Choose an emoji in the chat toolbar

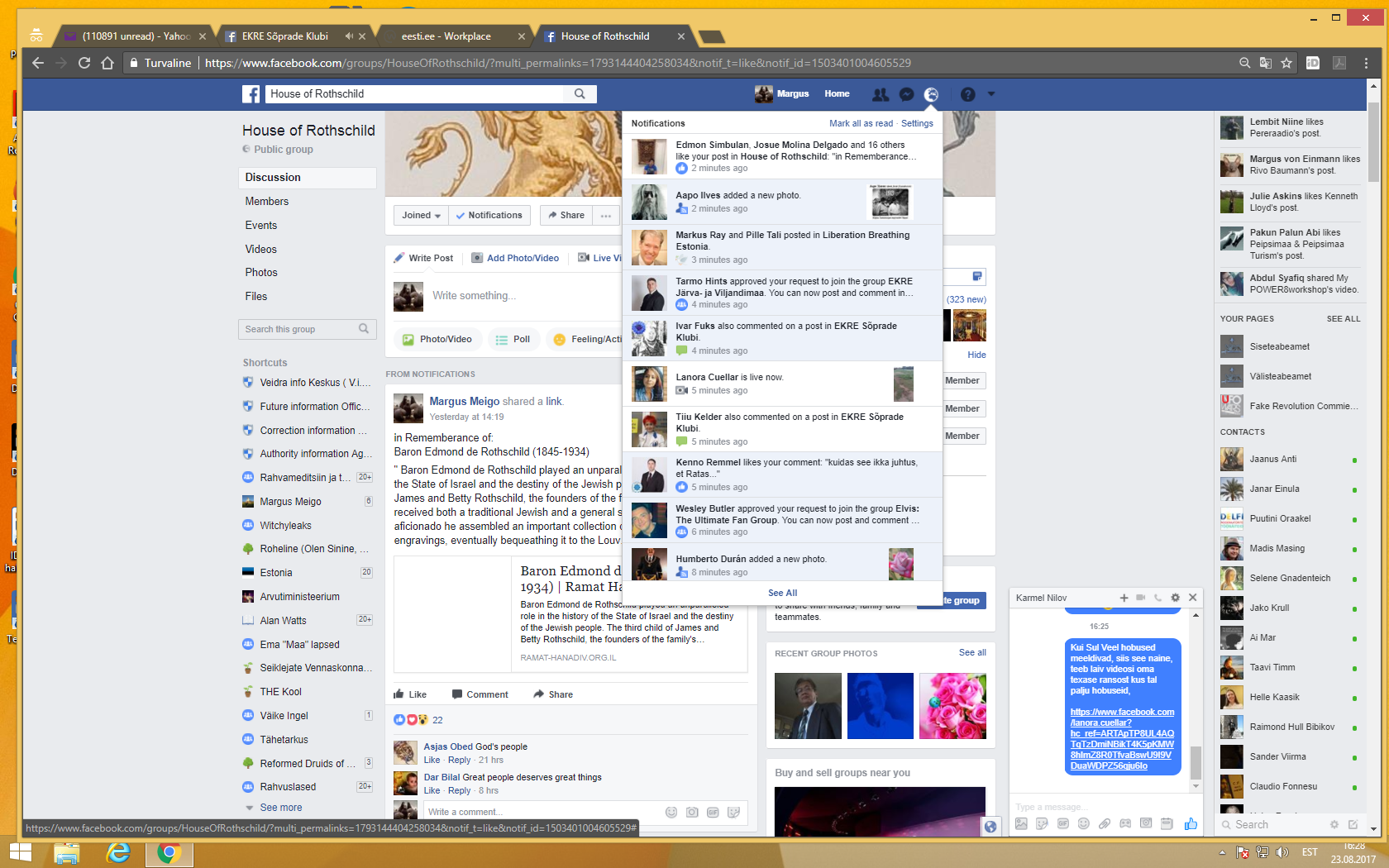click(1083, 823)
